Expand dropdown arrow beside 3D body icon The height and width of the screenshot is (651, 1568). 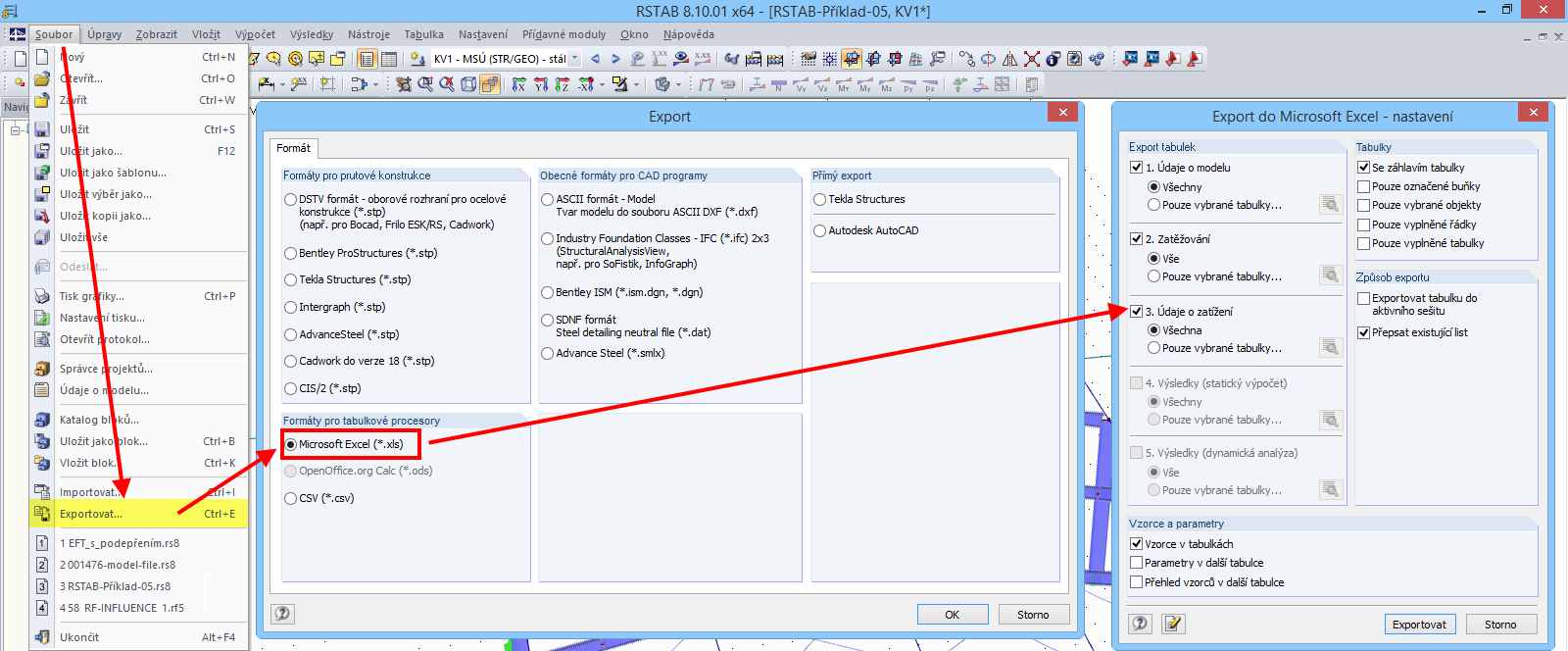(x=678, y=85)
